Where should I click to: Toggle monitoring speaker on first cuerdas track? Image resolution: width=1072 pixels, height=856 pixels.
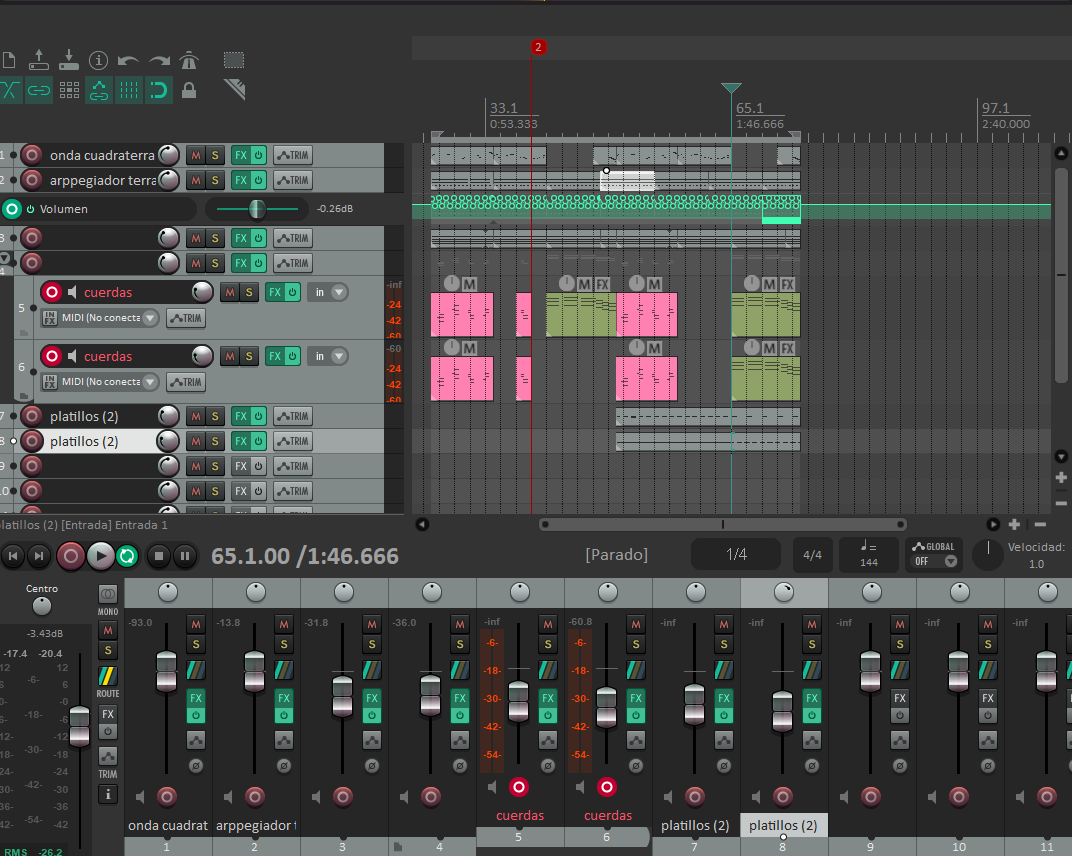click(x=72, y=293)
